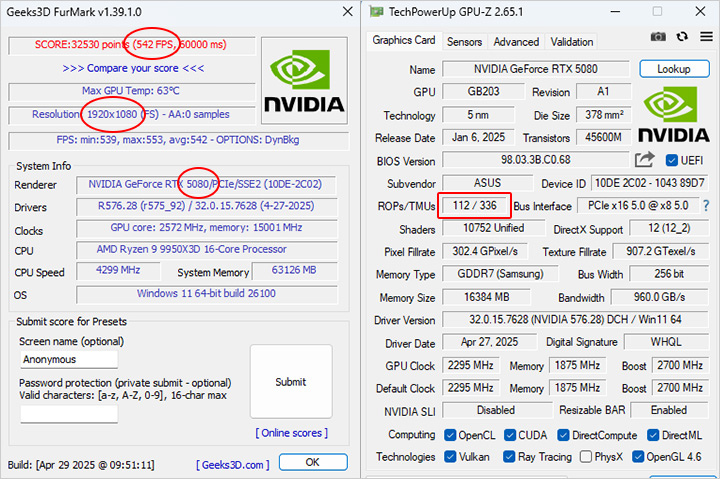The image size is (720, 479).
Task: Take a GPU-Z screenshot with camera icon
Action: click(658, 37)
